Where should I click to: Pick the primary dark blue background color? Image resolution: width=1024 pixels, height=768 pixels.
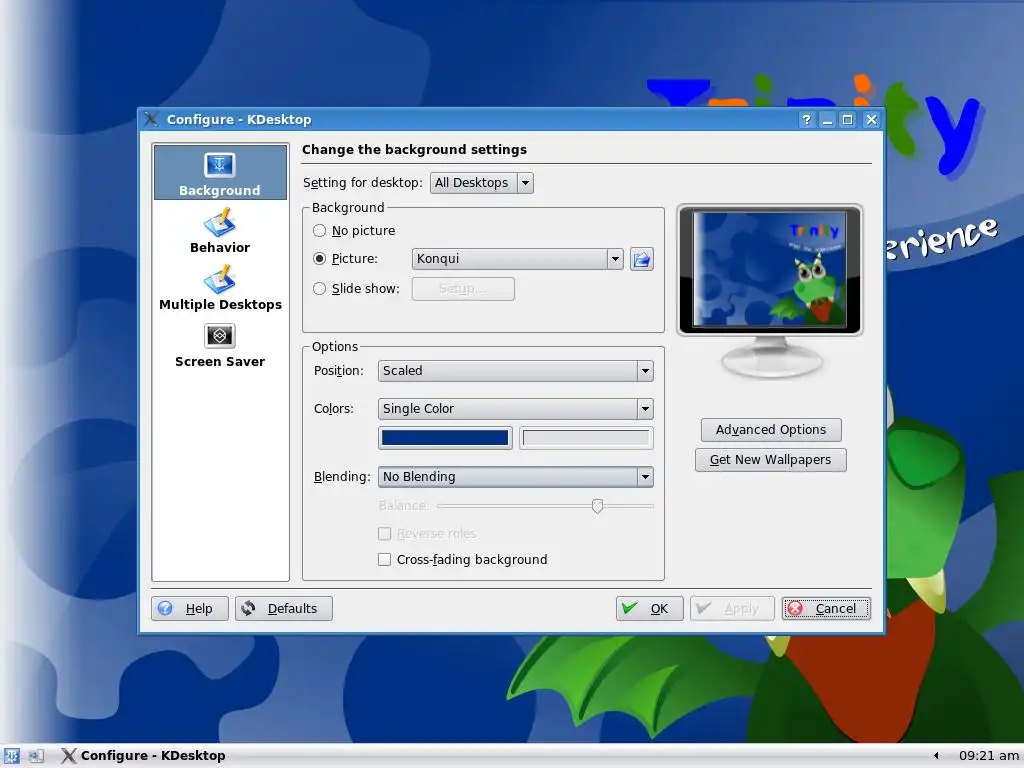[x=445, y=438]
